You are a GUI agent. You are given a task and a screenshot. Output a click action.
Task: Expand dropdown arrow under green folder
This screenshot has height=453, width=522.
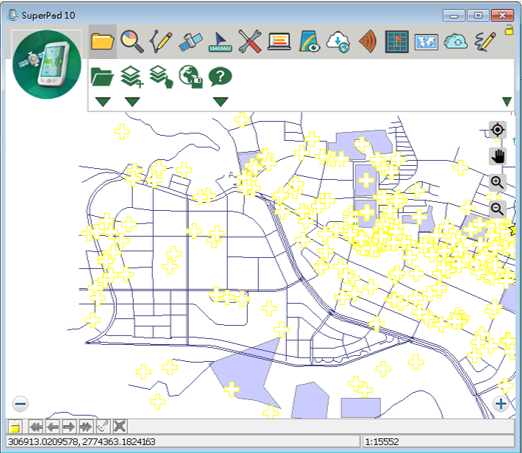[102, 102]
